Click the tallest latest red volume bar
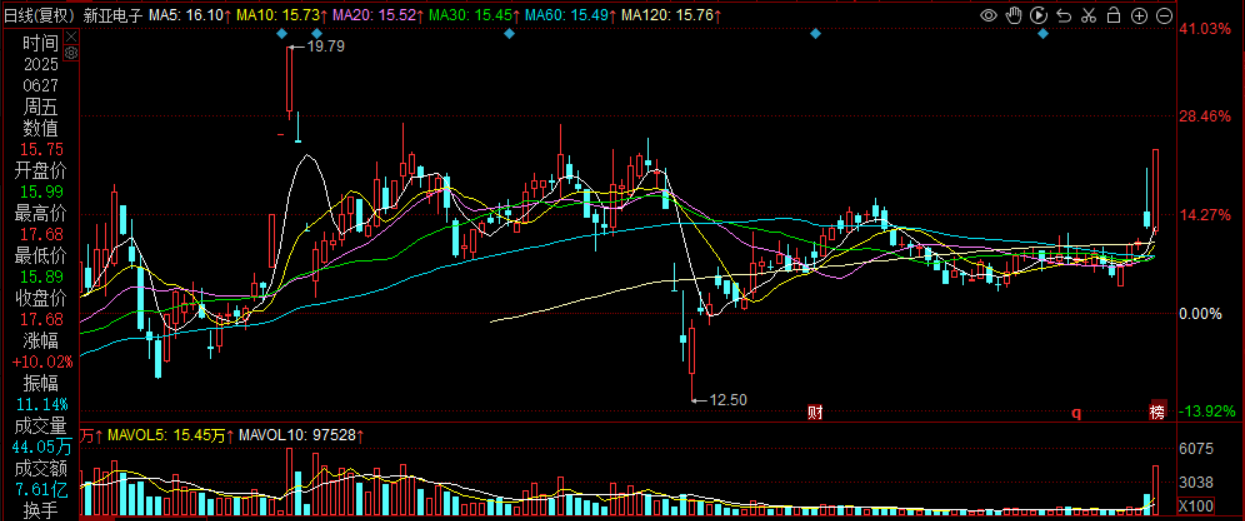 point(1156,489)
